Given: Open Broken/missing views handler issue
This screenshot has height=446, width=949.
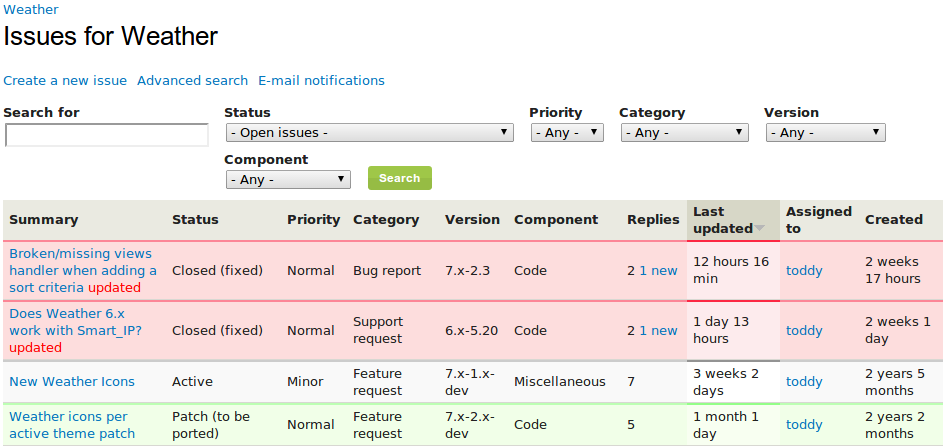Looking at the screenshot, I should tap(83, 271).
